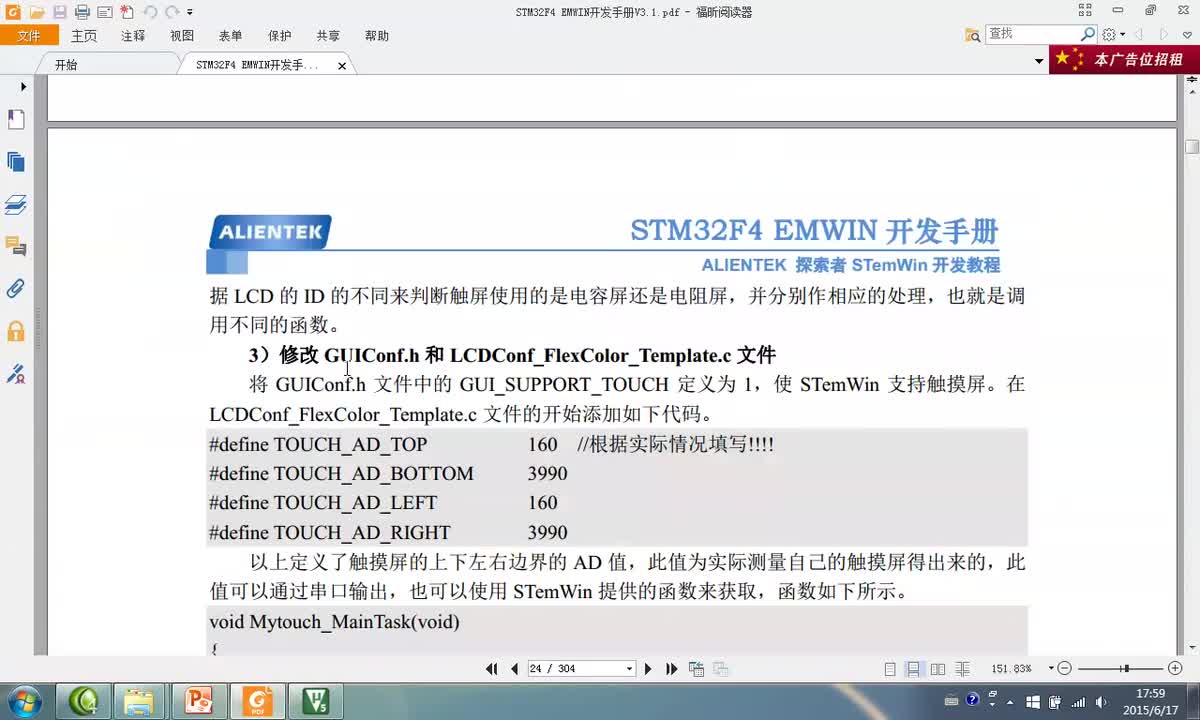Collapse the ribbon with the chevron
Viewport: 1200px width, 720px height.
click(1187, 35)
